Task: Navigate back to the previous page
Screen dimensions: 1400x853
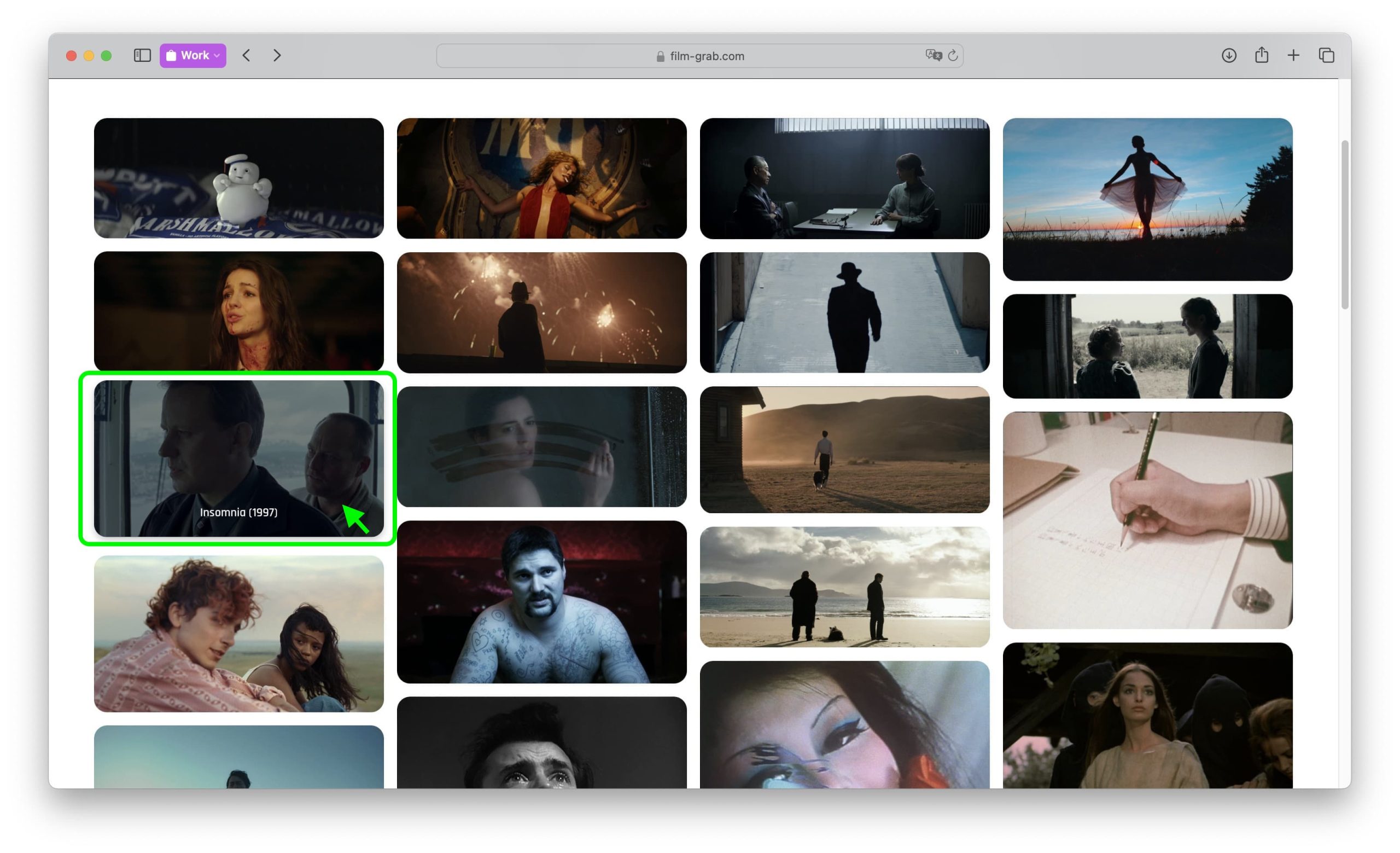Action: pos(247,55)
